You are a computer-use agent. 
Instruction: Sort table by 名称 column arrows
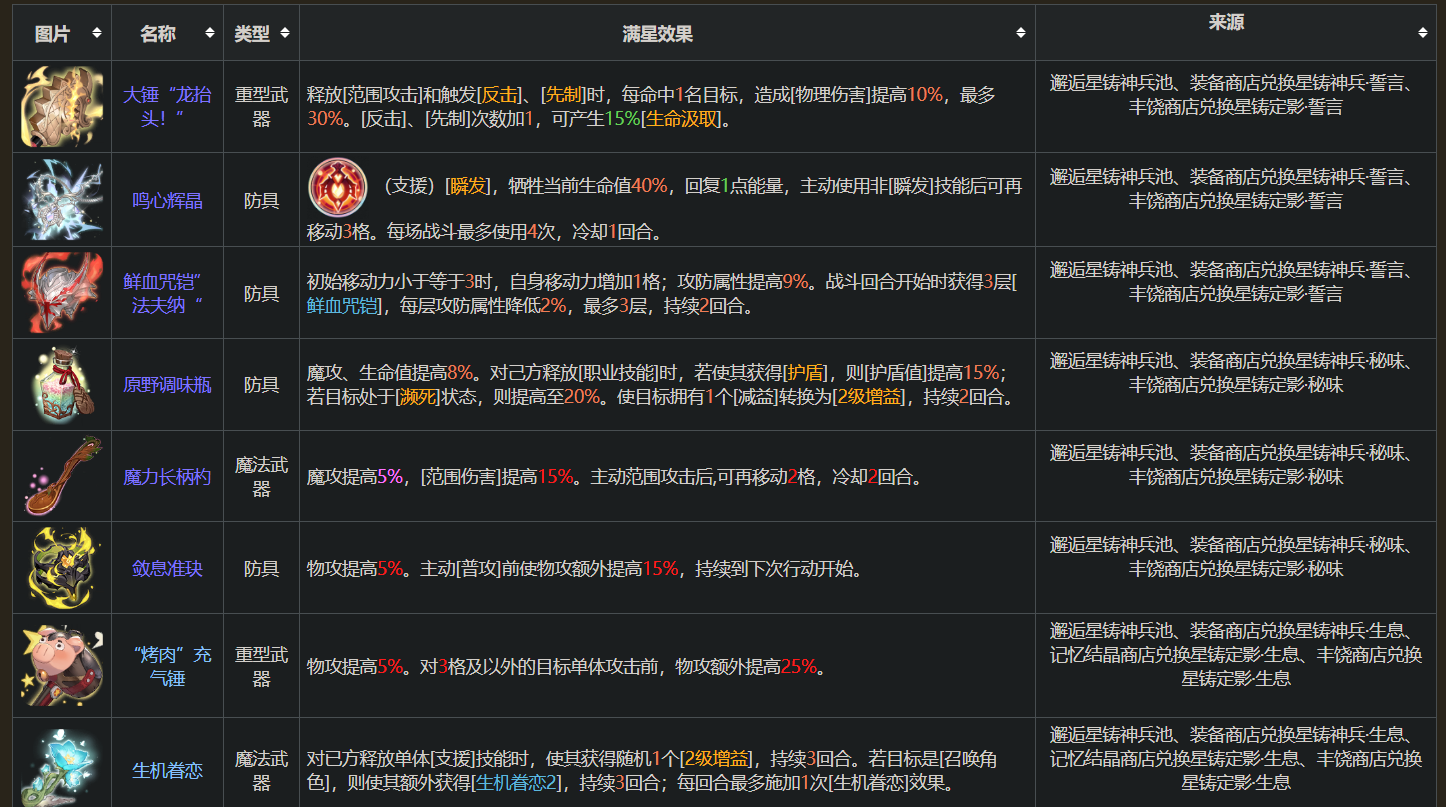click(210, 33)
